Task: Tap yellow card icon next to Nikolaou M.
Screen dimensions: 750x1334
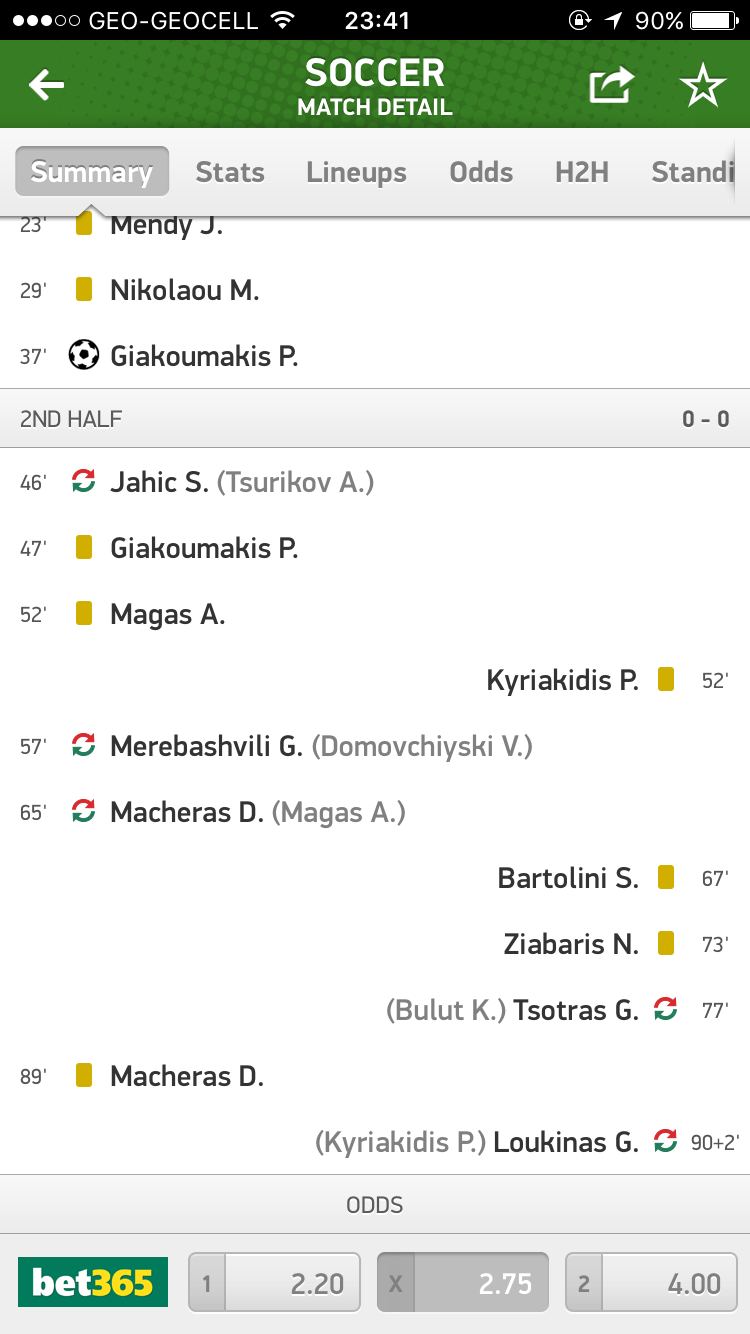Action: pos(84,290)
